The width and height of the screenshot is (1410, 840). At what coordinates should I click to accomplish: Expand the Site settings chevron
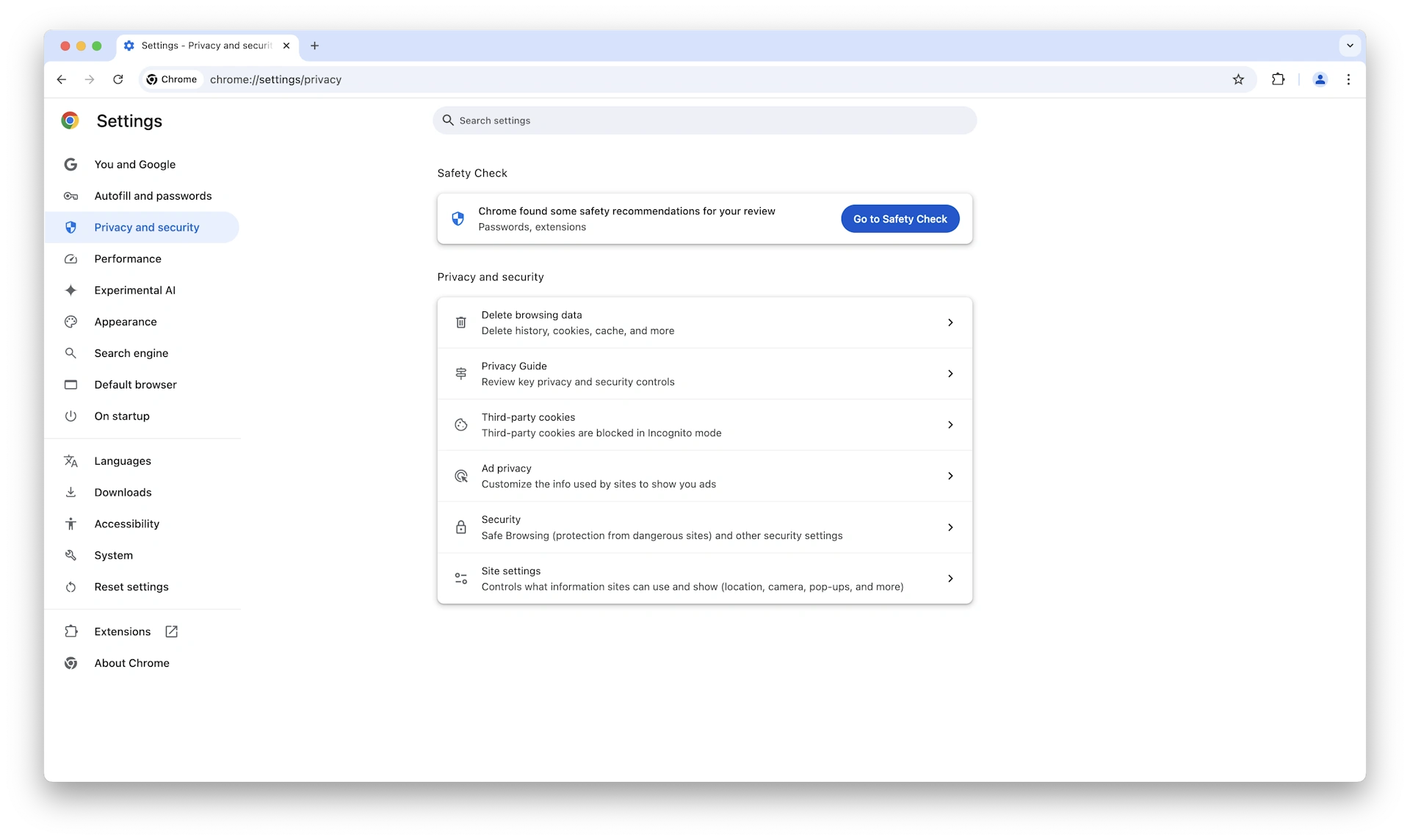949,578
